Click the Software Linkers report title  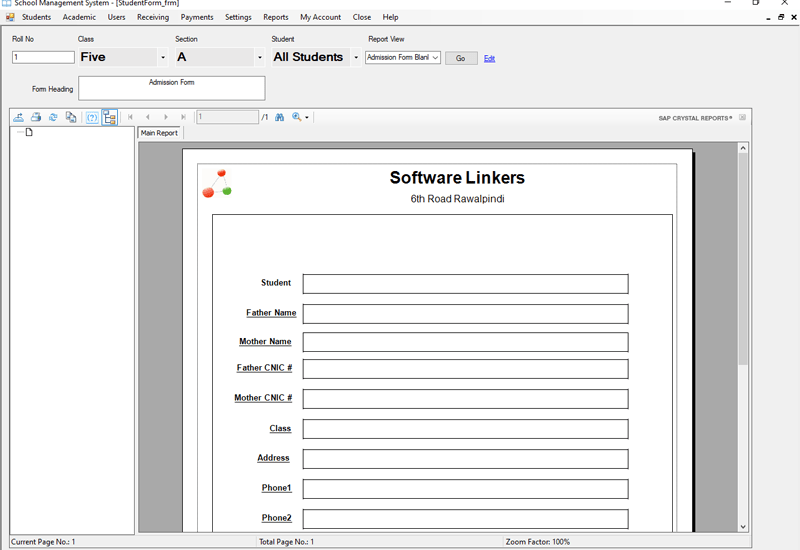(457, 178)
